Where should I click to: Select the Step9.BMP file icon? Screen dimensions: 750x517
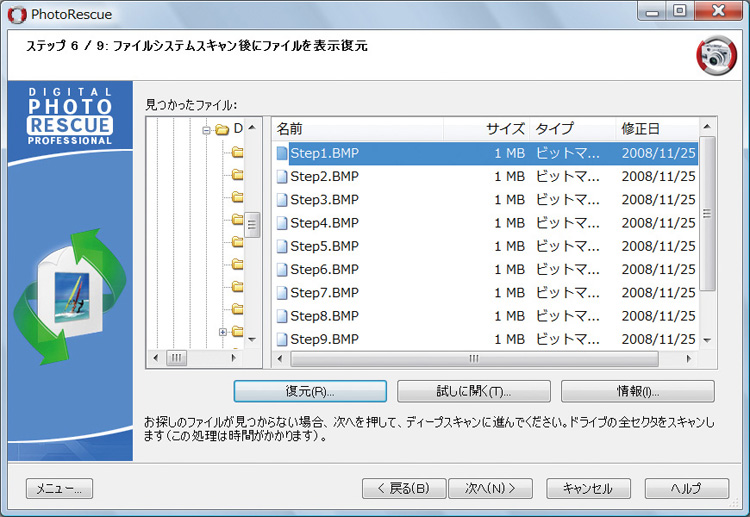pos(282,340)
